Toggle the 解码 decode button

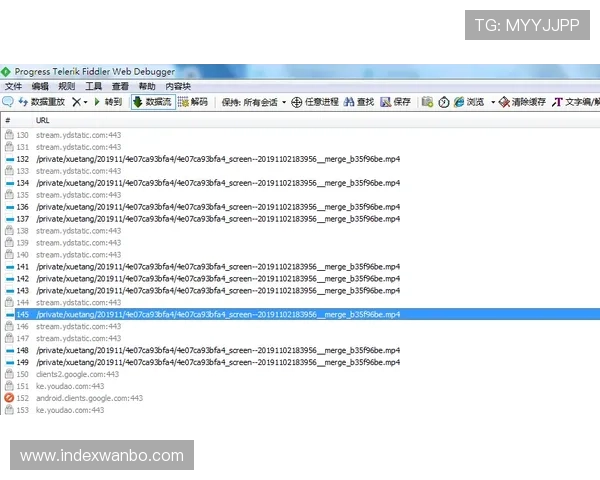point(194,102)
